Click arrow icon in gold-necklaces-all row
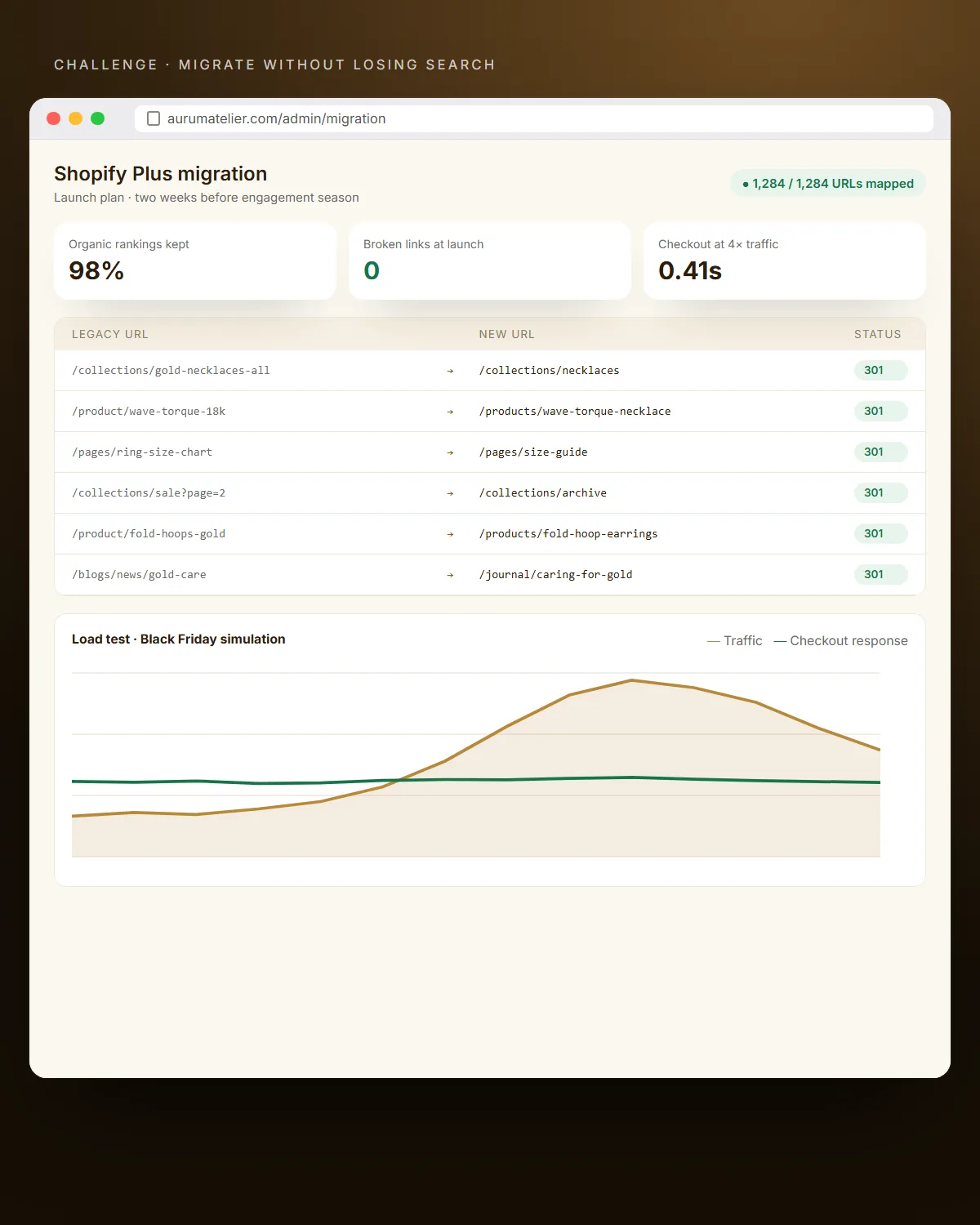Image resolution: width=980 pixels, height=1225 pixels. click(450, 371)
